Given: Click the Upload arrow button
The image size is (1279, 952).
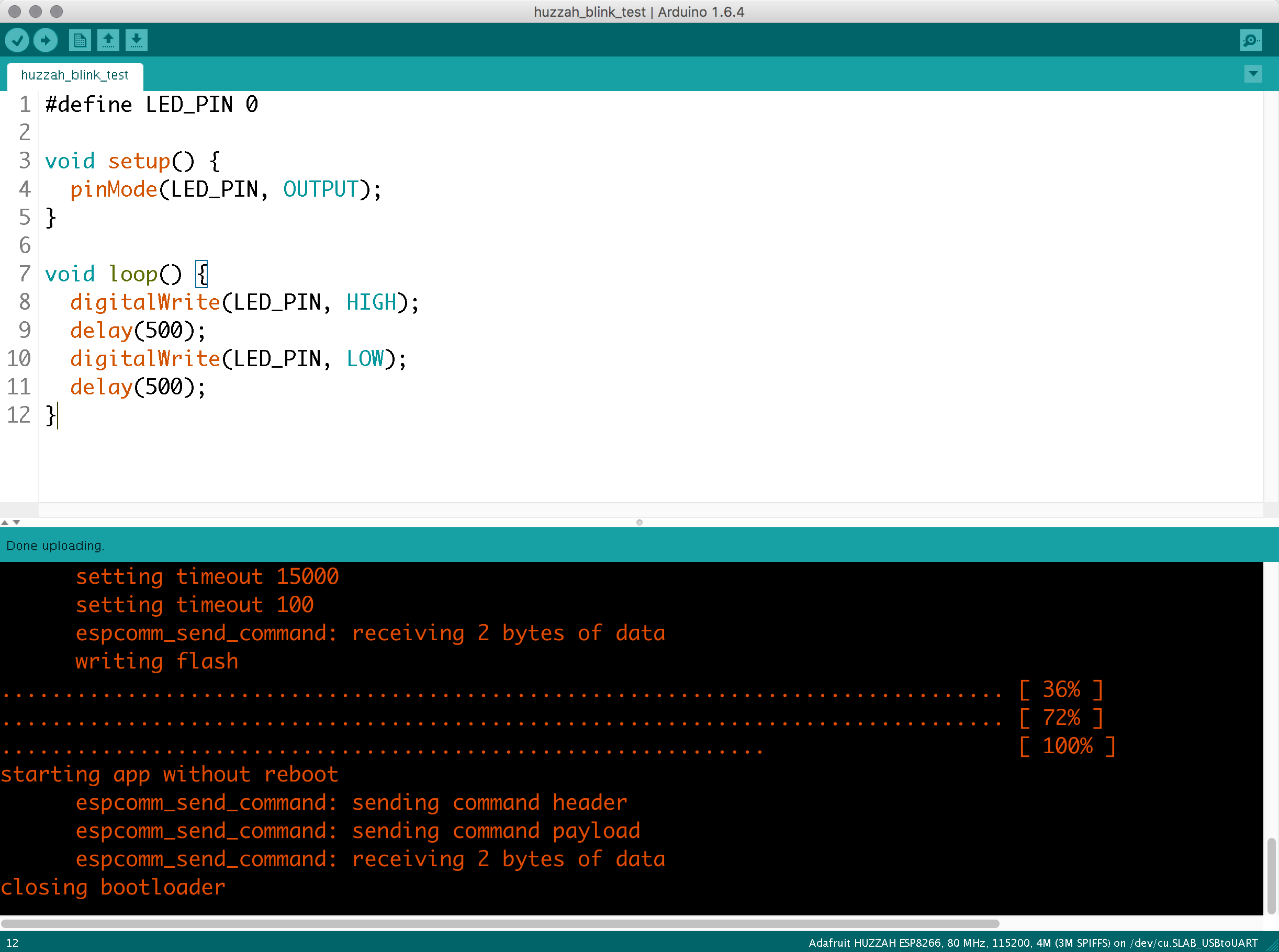Looking at the screenshot, I should tap(46, 40).
